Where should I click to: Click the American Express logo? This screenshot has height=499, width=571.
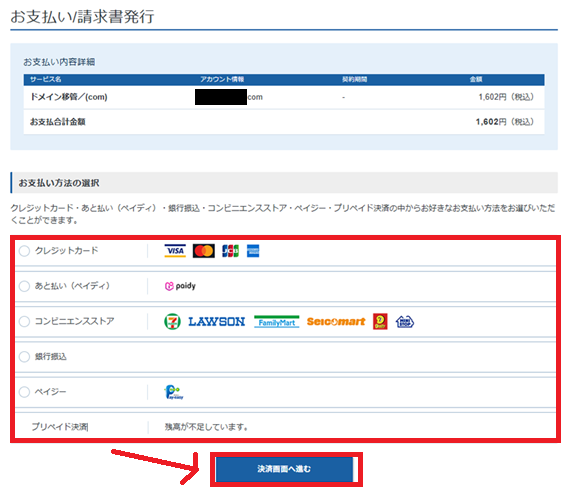point(253,251)
